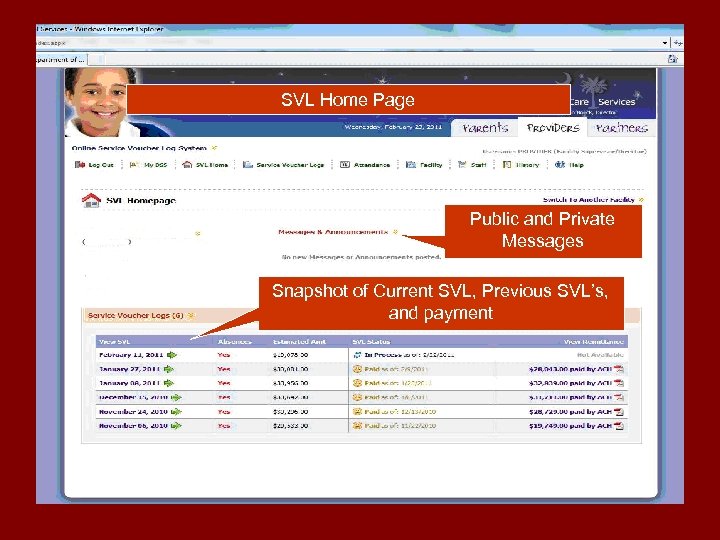Click the large SVL Homepage house icon
The image size is (720, 540).
(x=91, y=200)
